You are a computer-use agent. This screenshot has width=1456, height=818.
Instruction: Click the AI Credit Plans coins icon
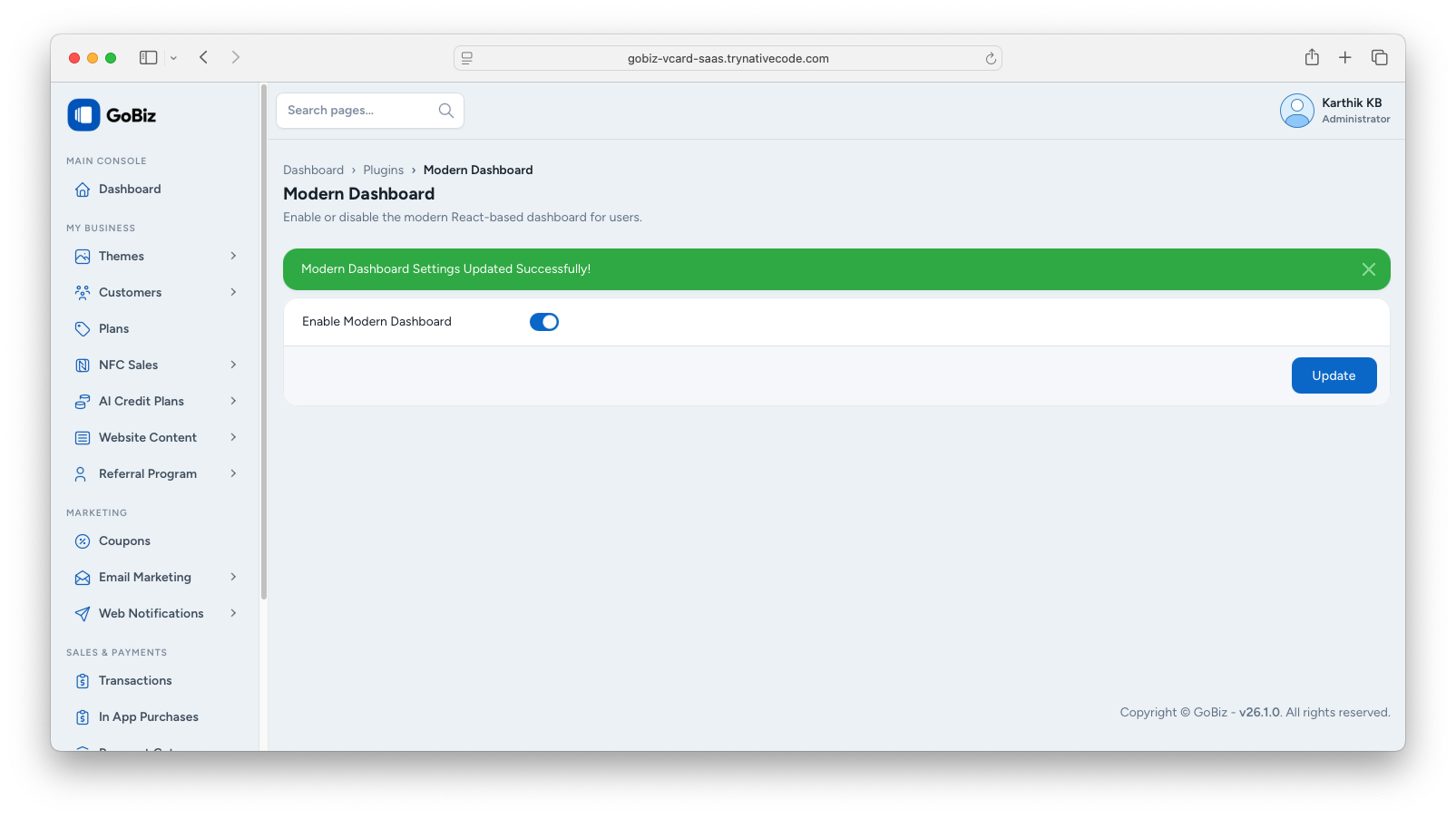coord(83,402)
